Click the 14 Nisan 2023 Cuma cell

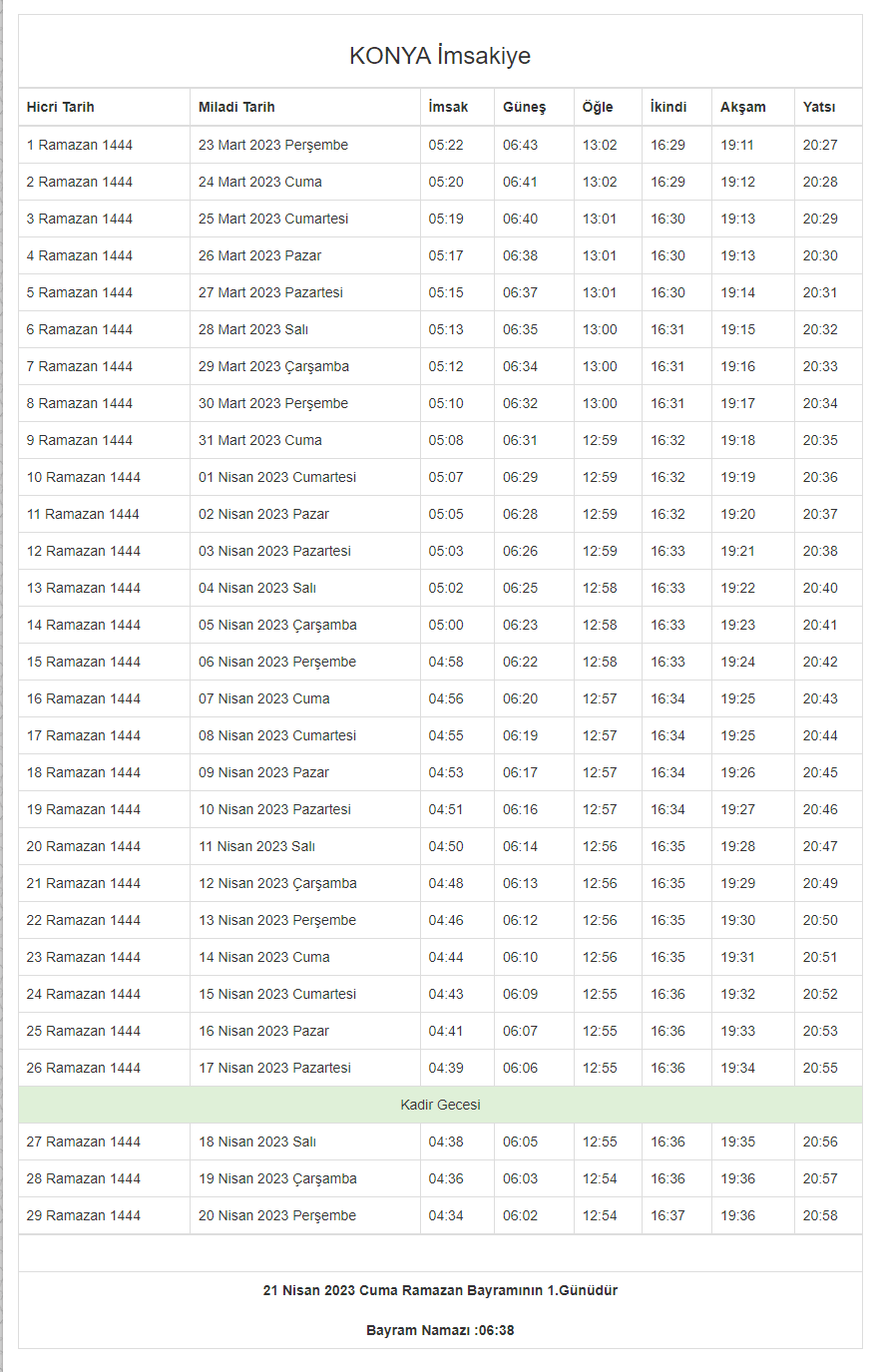(x=264, y=957)
